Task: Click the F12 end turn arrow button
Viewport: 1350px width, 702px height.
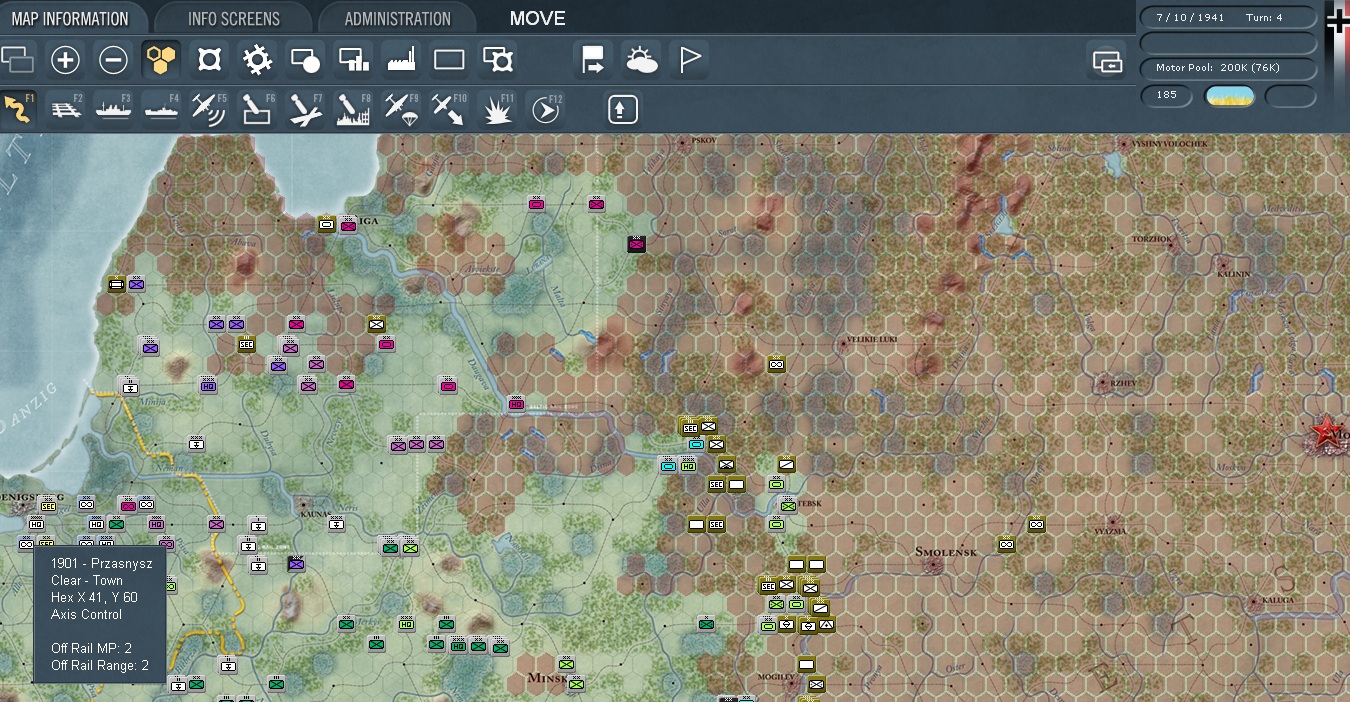Action: click(545, 109)
